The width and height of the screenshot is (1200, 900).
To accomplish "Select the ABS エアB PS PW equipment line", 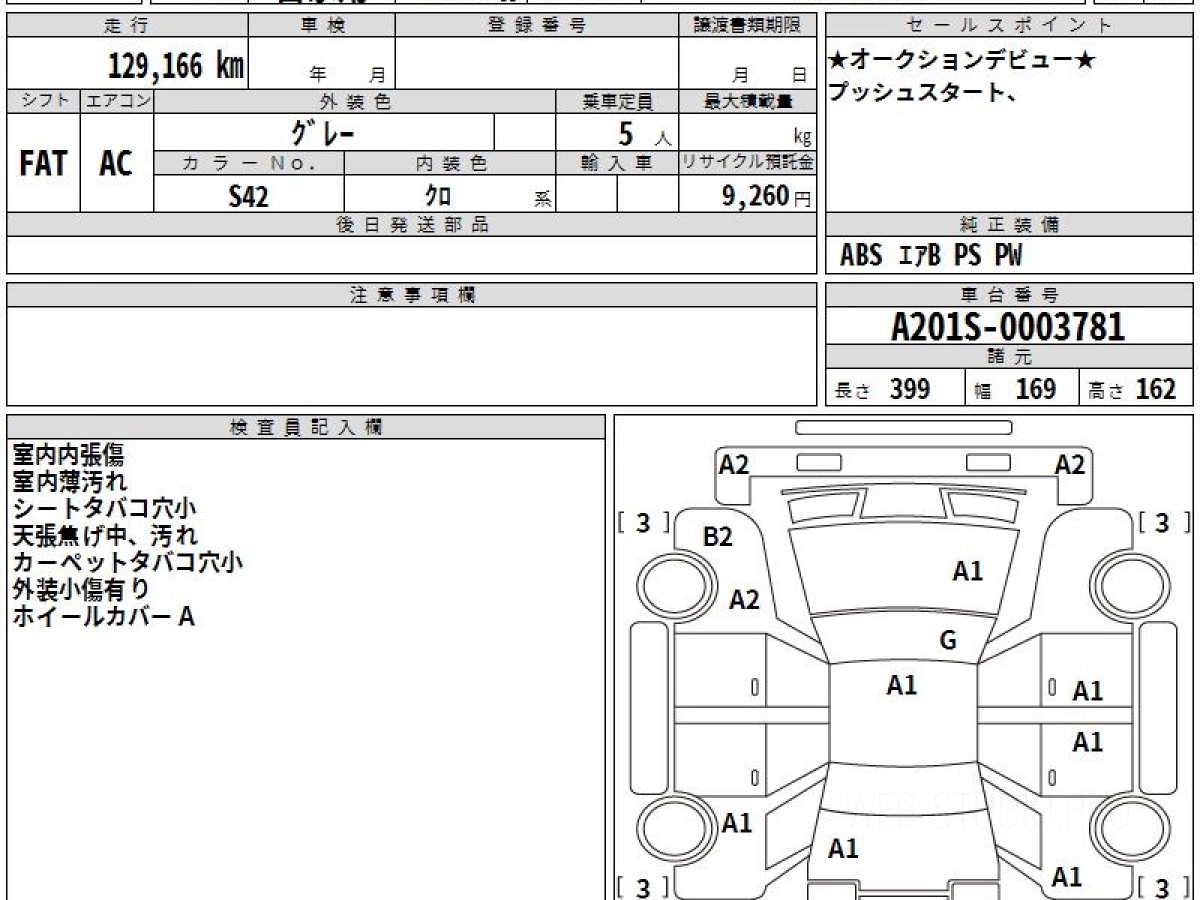I will click(x=931, y=256).
